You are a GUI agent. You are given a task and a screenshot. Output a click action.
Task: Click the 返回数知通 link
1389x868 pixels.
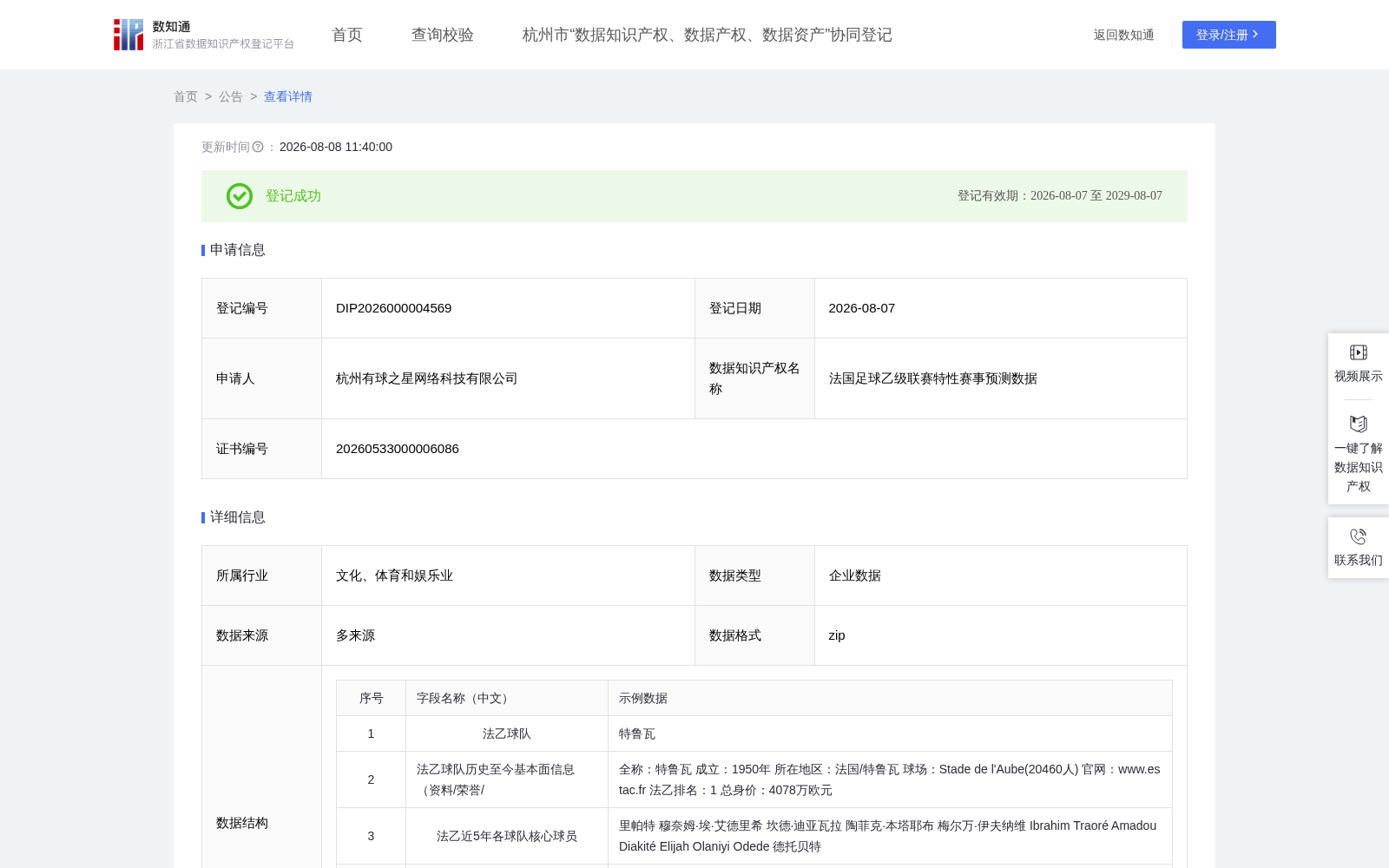[1124, 35]
